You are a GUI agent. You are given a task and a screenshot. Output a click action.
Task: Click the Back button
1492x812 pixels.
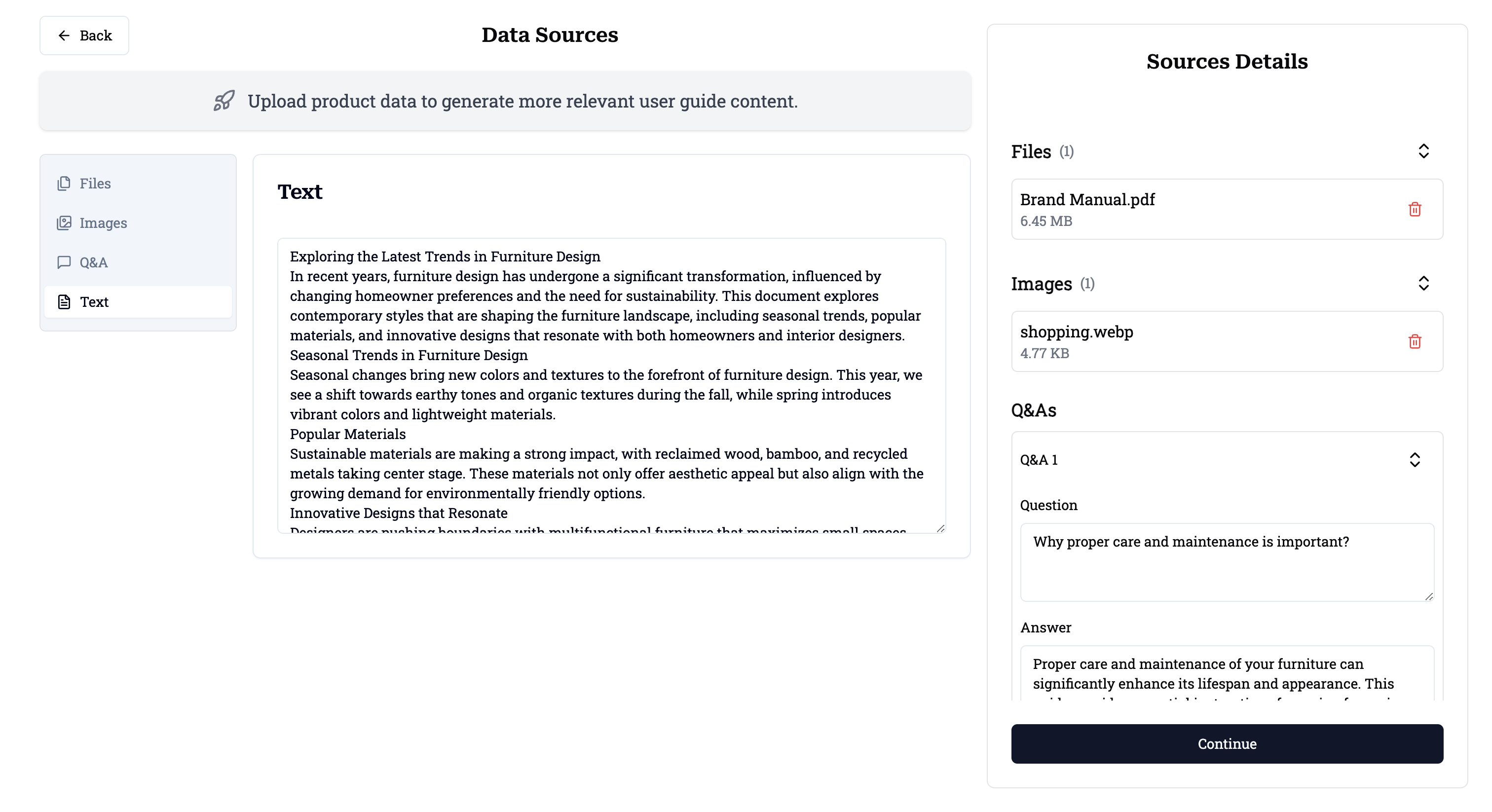point(85,35)
